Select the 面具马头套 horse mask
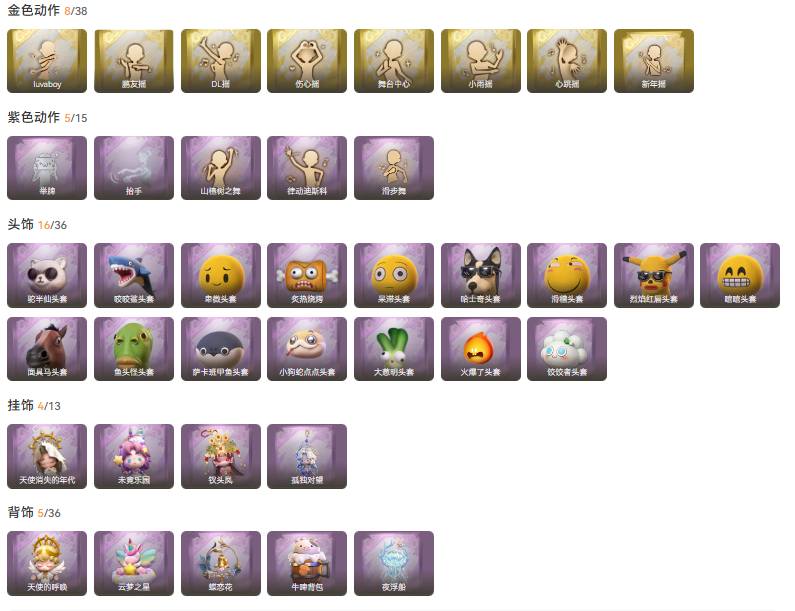The image size is (795, 611). click(x=47, y=349)
